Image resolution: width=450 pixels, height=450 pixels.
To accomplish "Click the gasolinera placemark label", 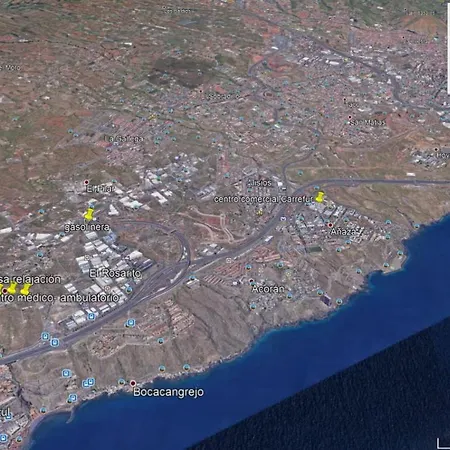I will [x=87, y=227].
